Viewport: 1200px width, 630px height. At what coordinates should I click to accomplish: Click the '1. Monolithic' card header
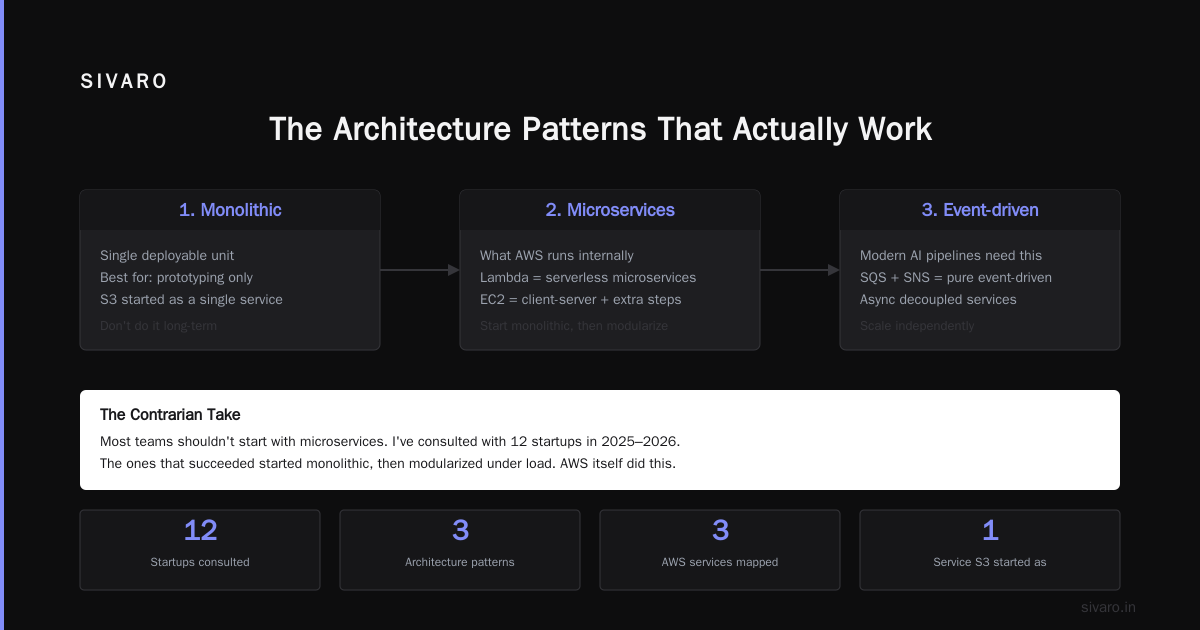(230, 210)
